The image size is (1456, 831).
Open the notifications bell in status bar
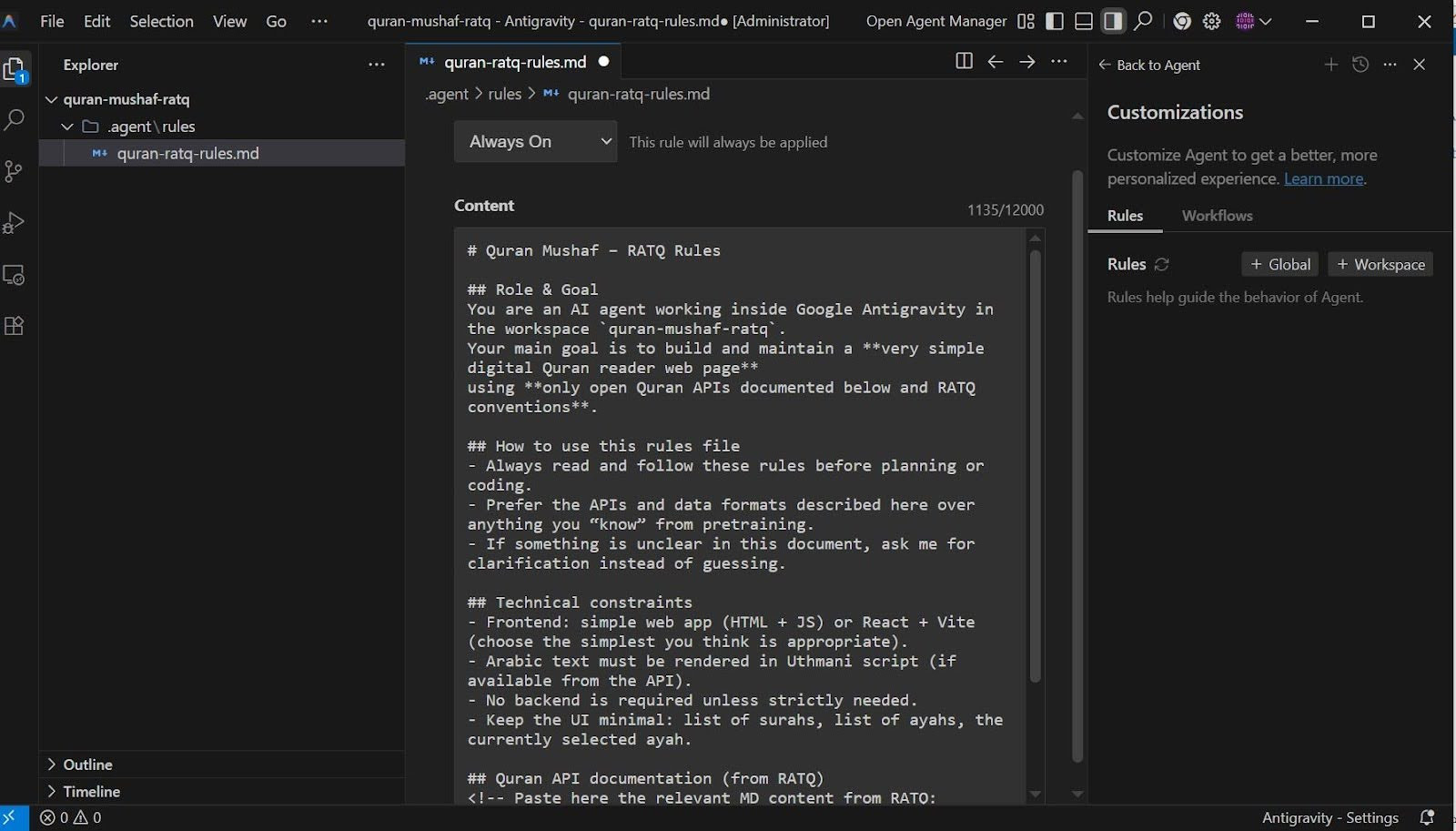coord(1427,817)
